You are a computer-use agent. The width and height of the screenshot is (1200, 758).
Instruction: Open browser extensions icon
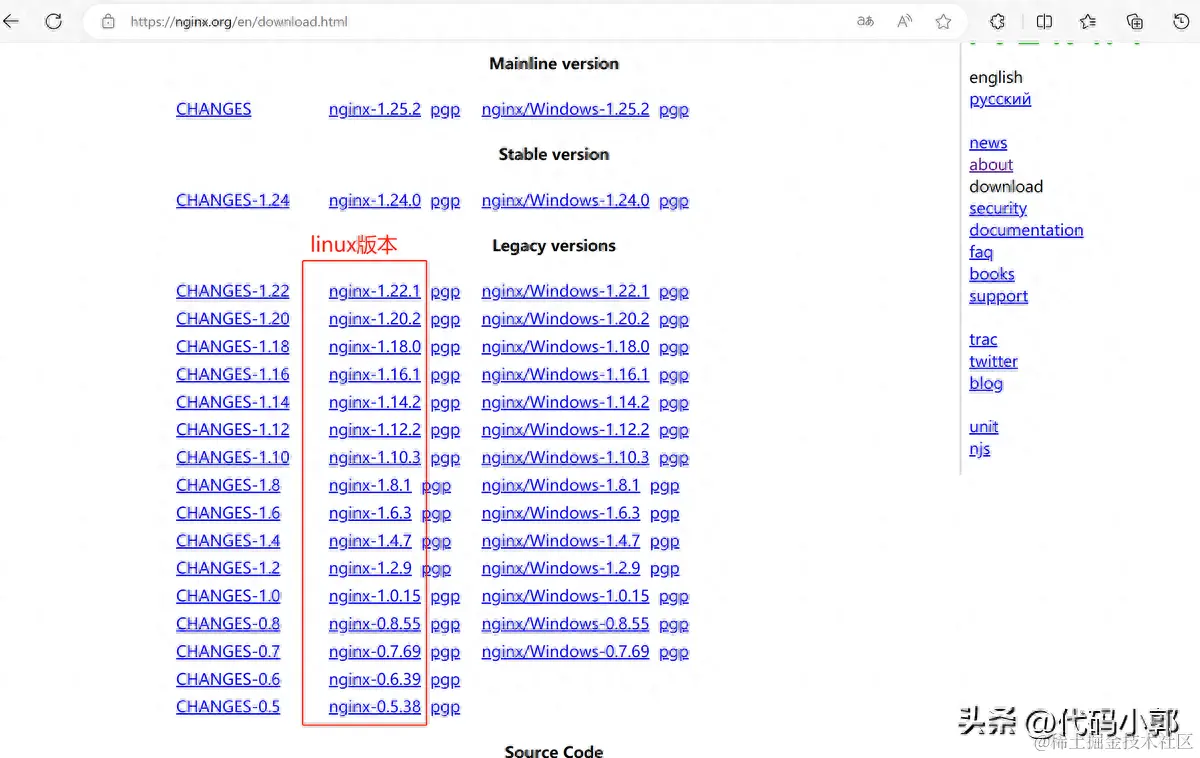click(x=997, y=21)
